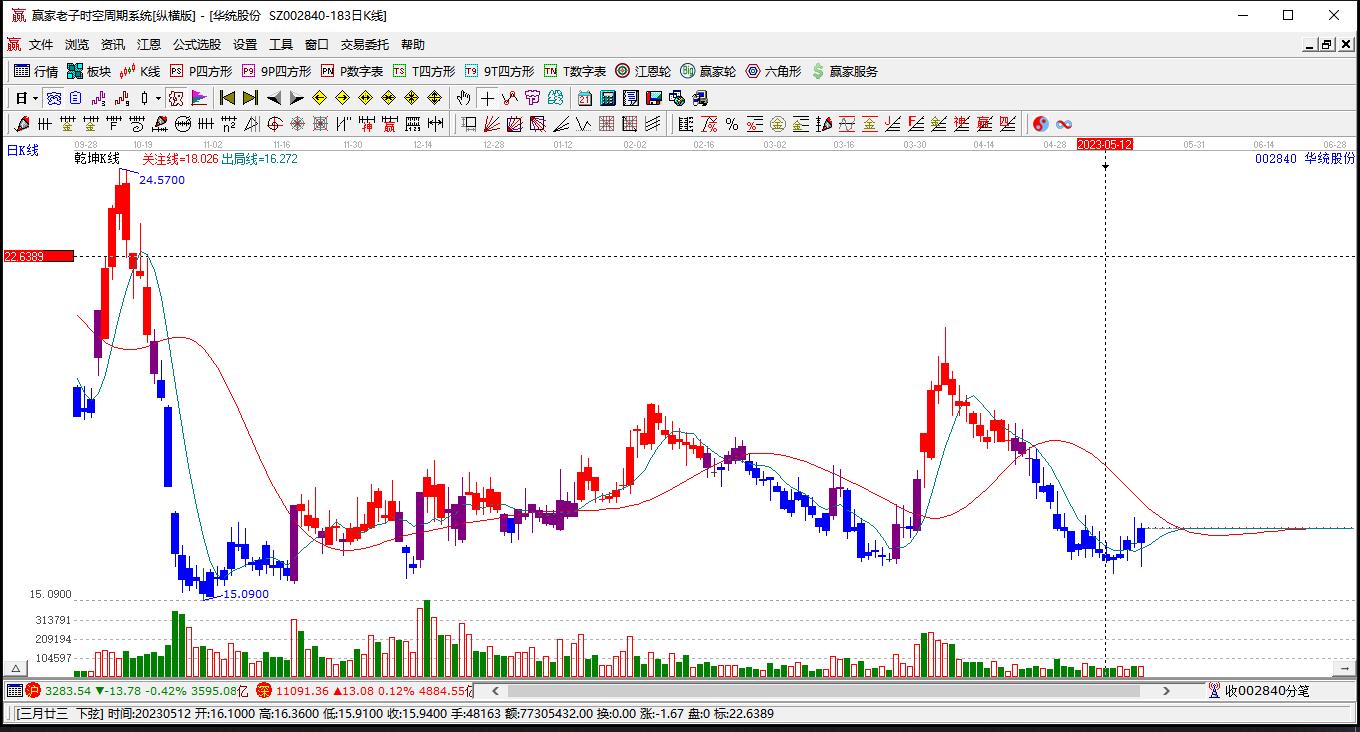Open the 江恩 menu
This screenshot has width=1360, height=732.
(149, 45)
